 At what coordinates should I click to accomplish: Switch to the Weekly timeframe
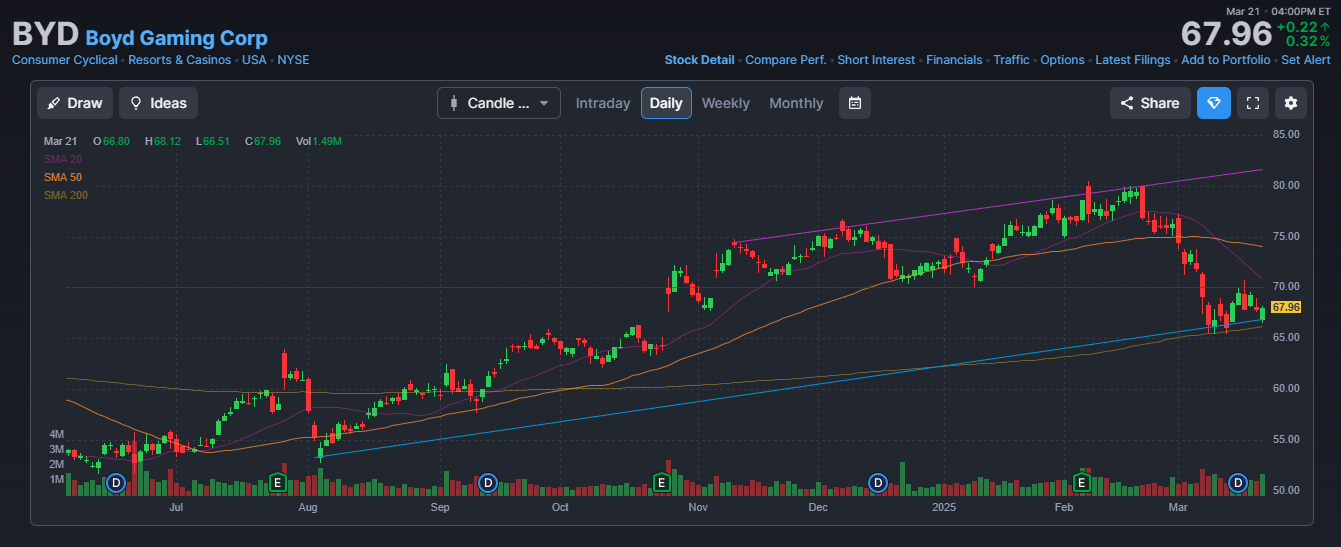coord(725,103)
